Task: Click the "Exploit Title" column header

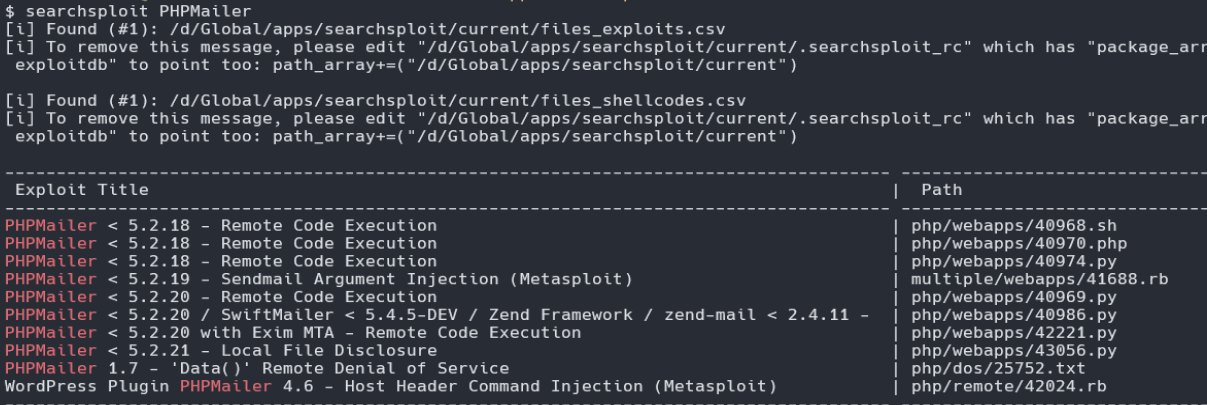Action: click(82, 189)
